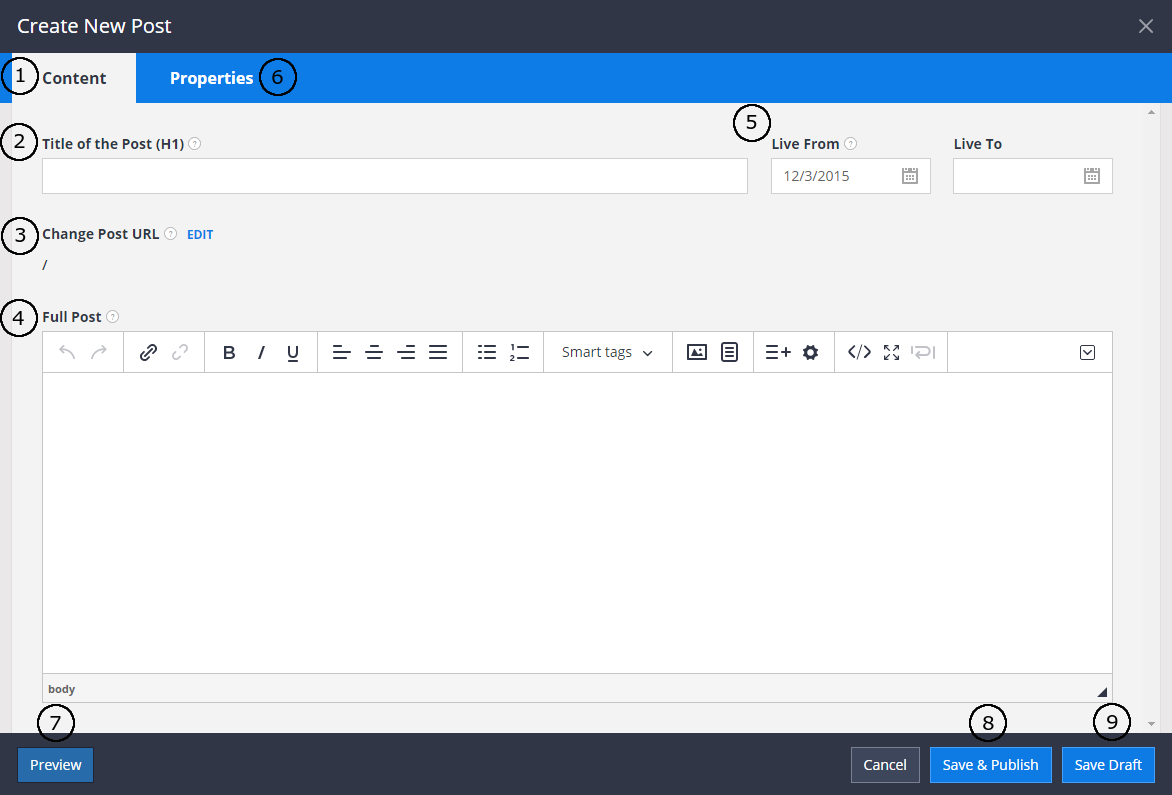
Task: Switch to the Properties tab
Action: point(211,77)
